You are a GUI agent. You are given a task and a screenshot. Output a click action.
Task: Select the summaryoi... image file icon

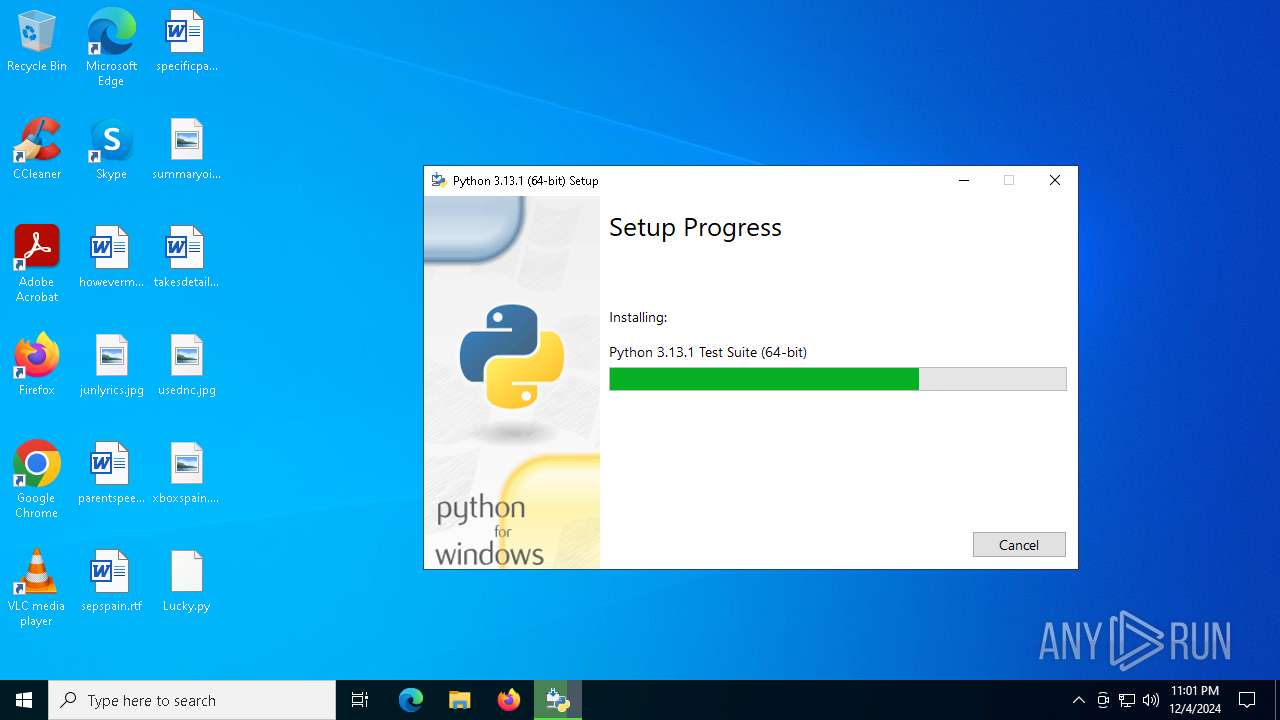coord(186,149)
